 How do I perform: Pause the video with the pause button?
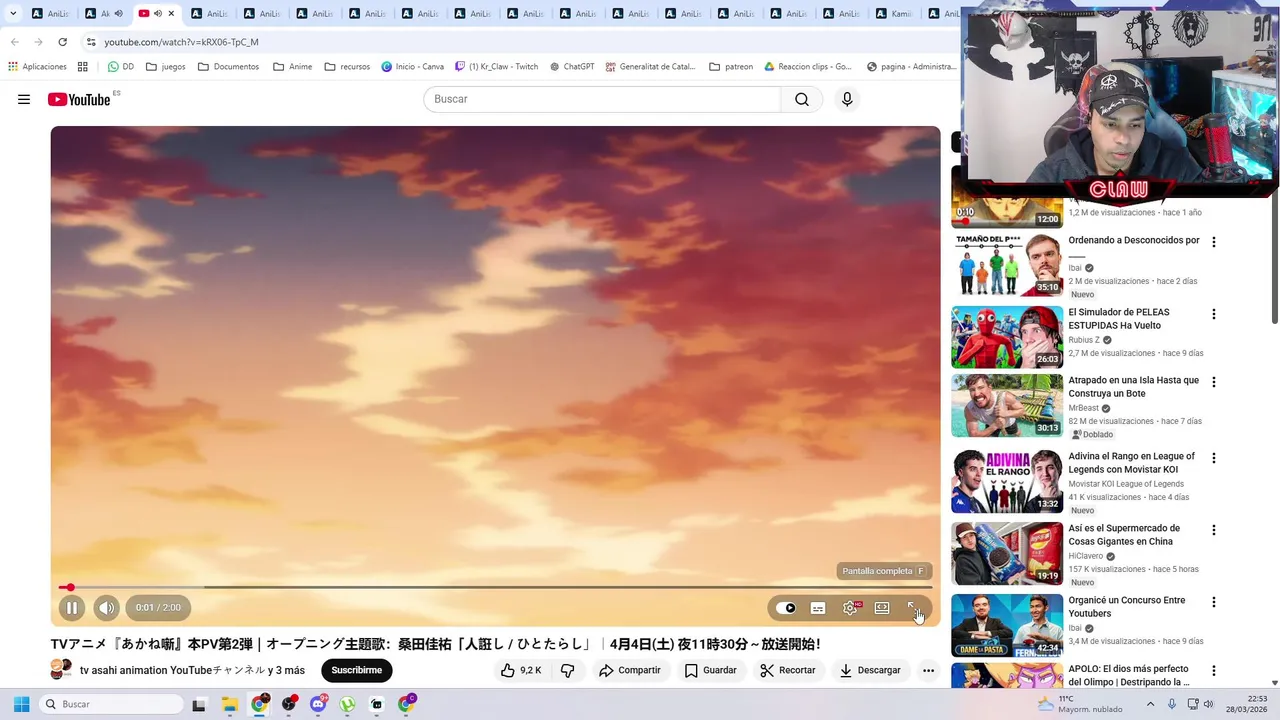tap(72, 607)
